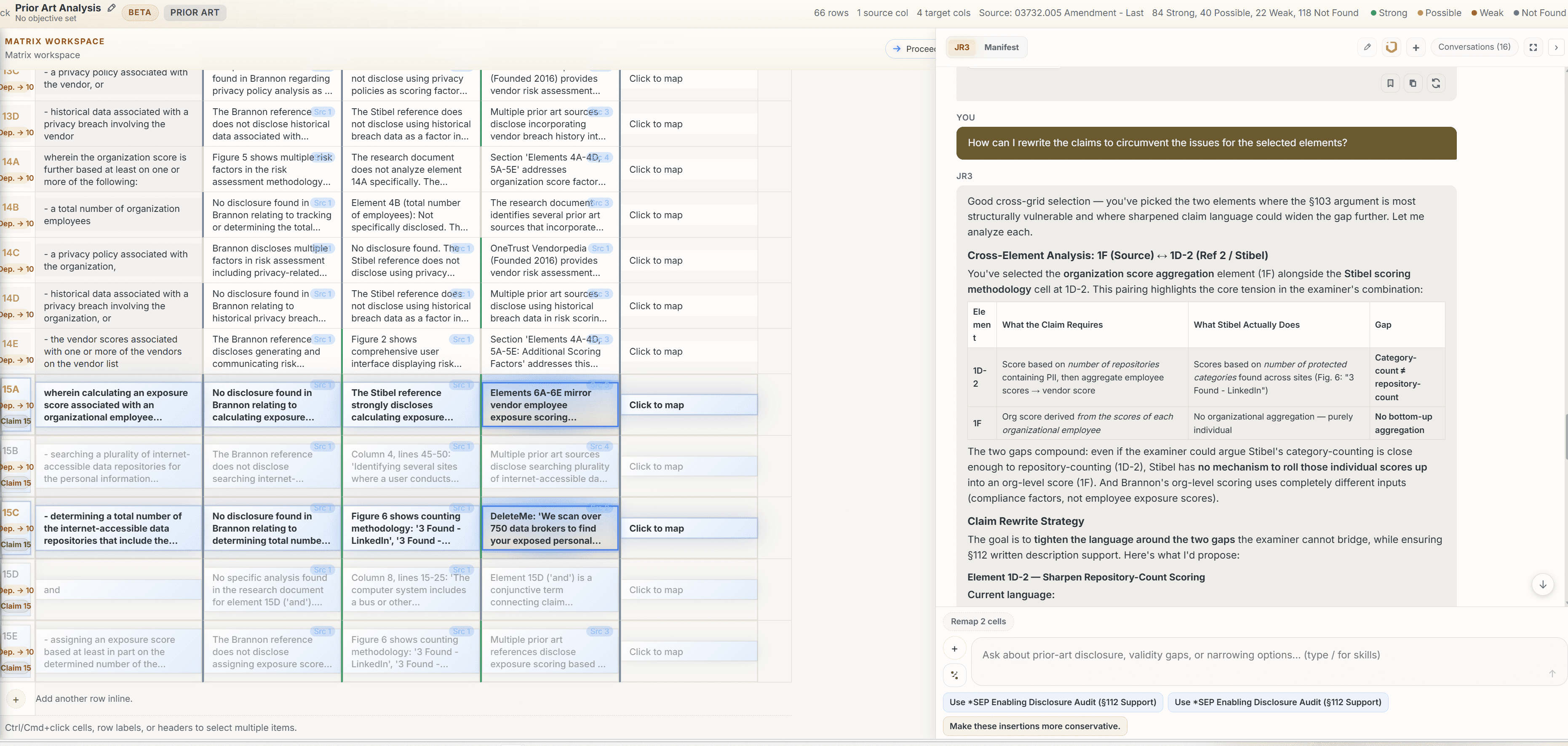Screen dimensions: 1568x746
Task: Click the bookmark icon on chat message
Action: (x=1390, y=83)
